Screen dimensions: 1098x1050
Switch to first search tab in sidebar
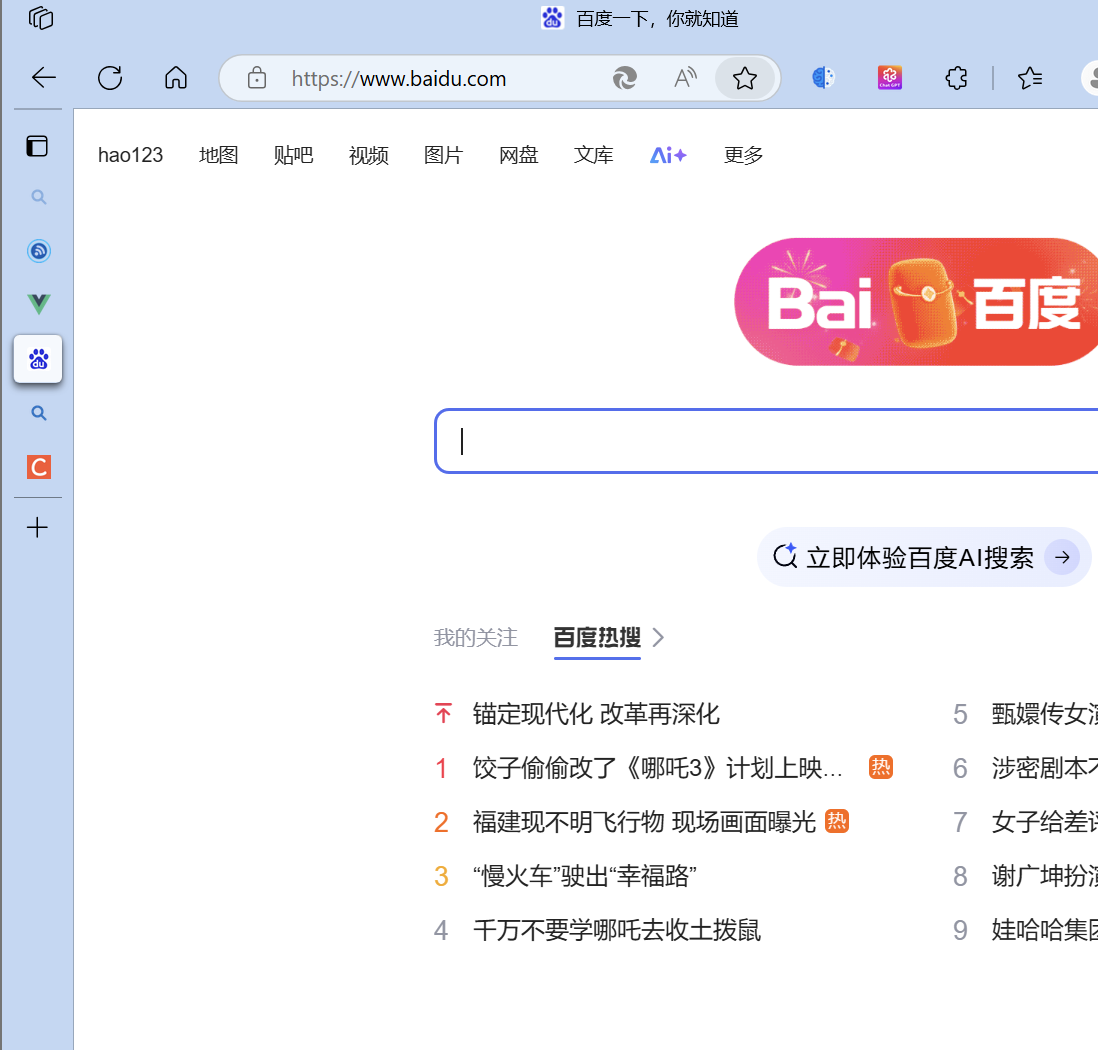[x=39, y=197]
